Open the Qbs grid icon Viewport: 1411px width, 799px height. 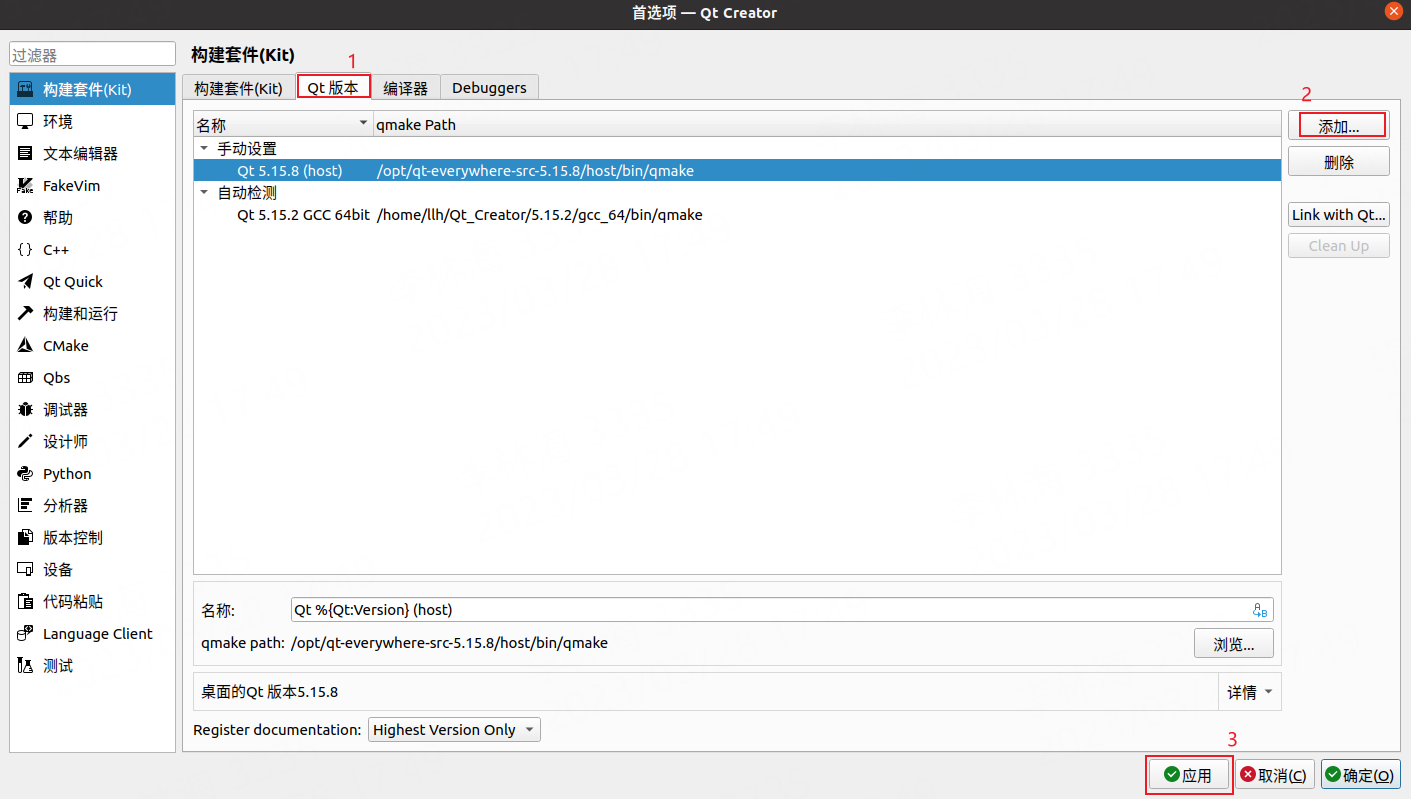click(x=26, y=378)
